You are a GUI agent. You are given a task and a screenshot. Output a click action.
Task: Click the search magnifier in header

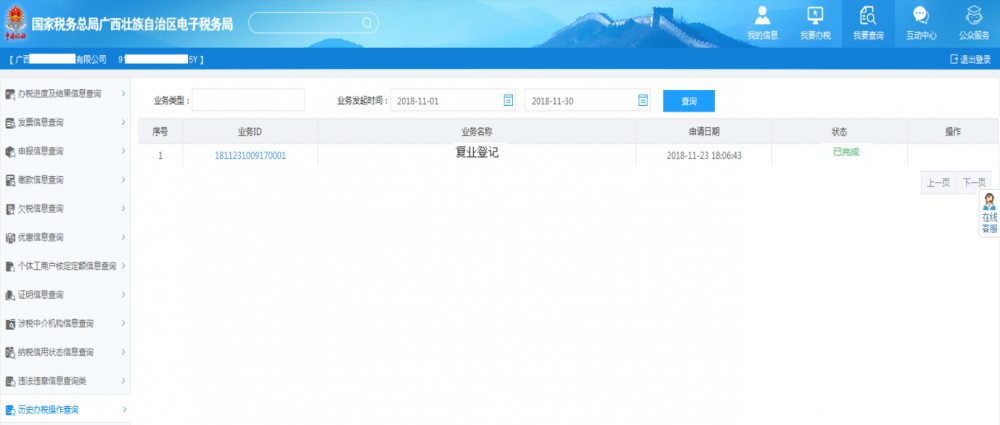(x=367, y=23)
